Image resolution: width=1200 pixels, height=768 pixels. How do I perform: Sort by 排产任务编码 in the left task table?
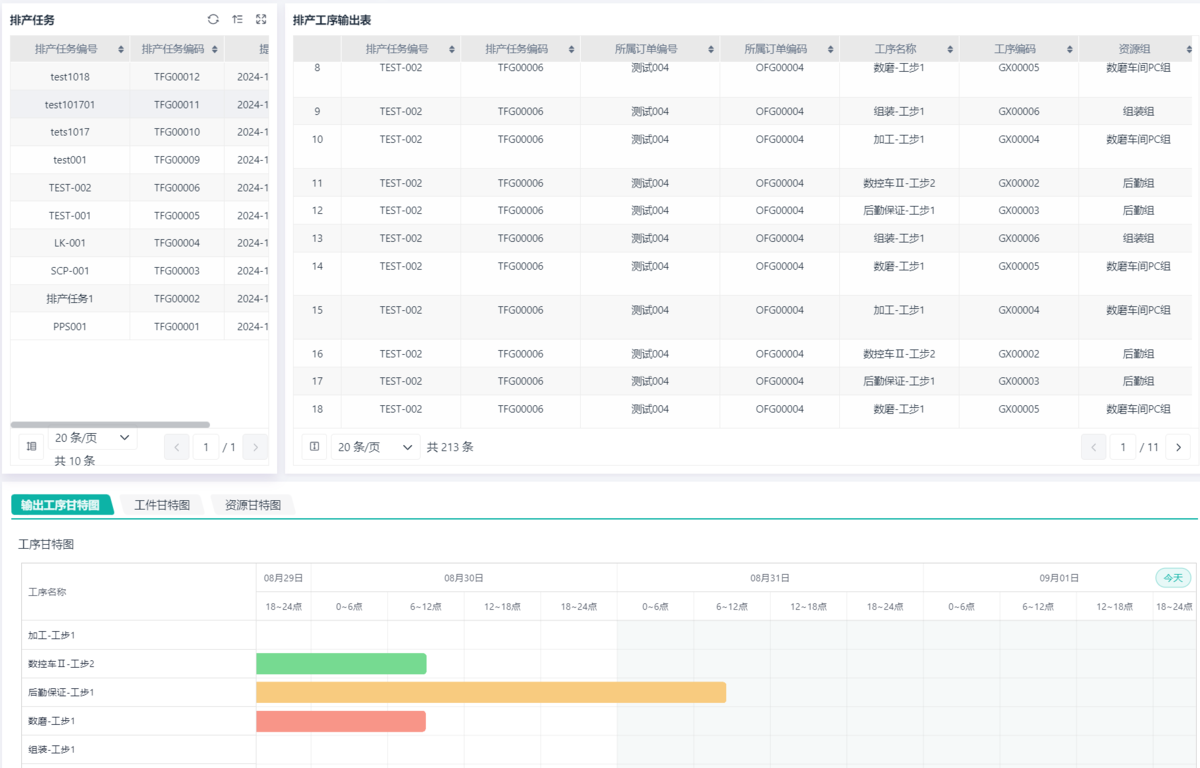pos(214,49)
